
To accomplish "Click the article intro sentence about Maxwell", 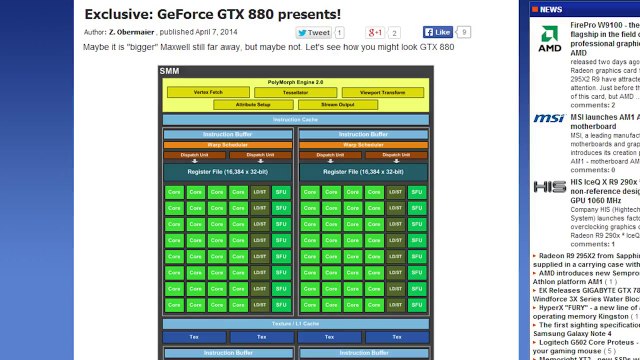I will click(269, 47).
